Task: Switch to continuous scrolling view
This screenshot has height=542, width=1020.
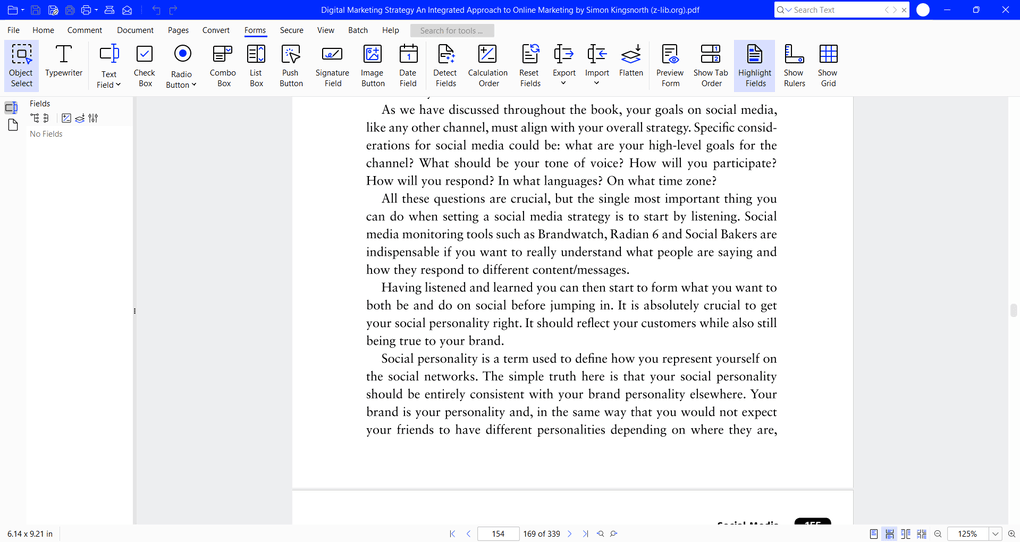Action: 889,534
